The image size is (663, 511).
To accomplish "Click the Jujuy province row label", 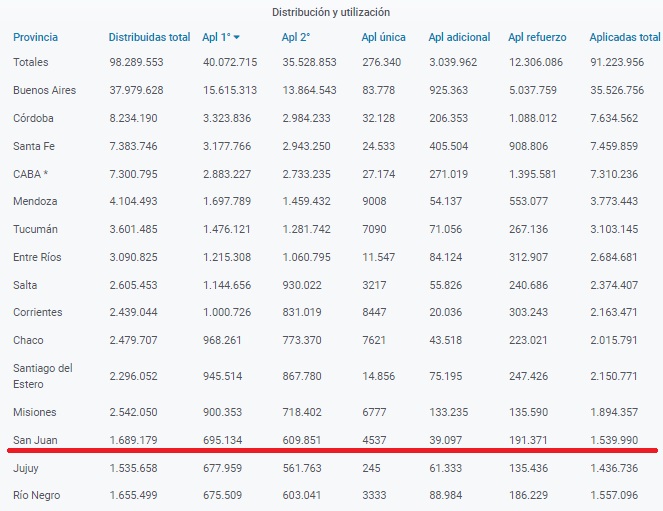I will (26, 467).
